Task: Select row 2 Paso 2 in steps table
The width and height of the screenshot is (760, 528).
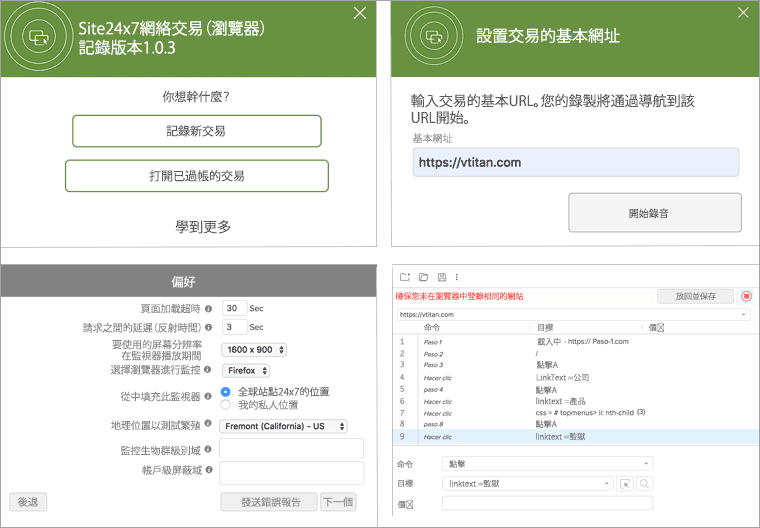Action: click(575, 353)
